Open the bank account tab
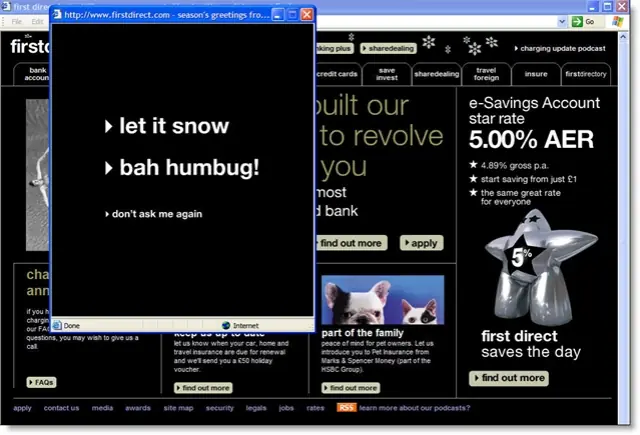This screenshot has width=640, height=435. click(x=32, y=74)
